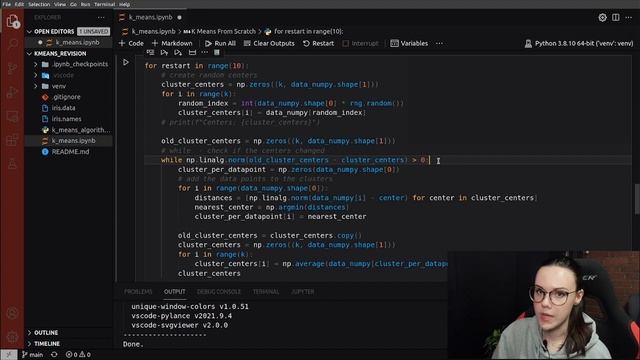
Task: Execute above cells from cell toolbar
Action: (164, 52)
